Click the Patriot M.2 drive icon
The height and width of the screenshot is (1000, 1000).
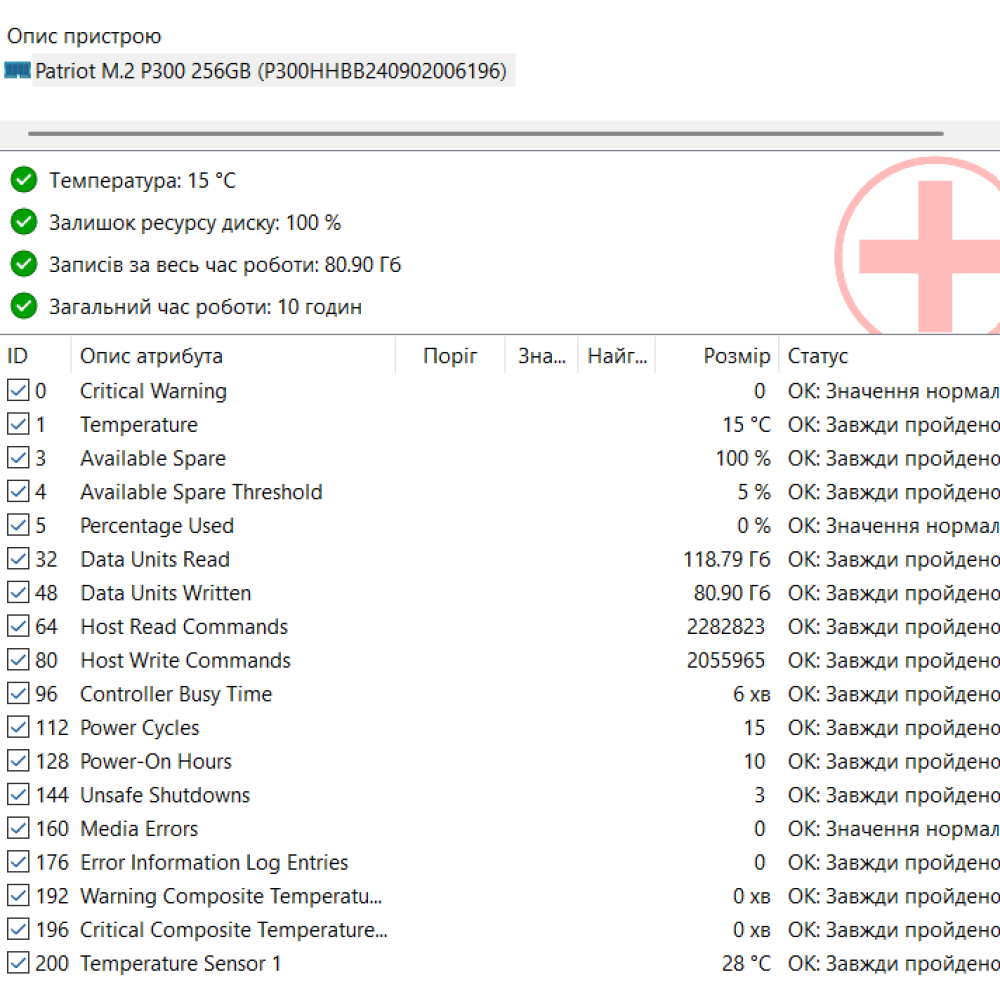click(17, 70)
